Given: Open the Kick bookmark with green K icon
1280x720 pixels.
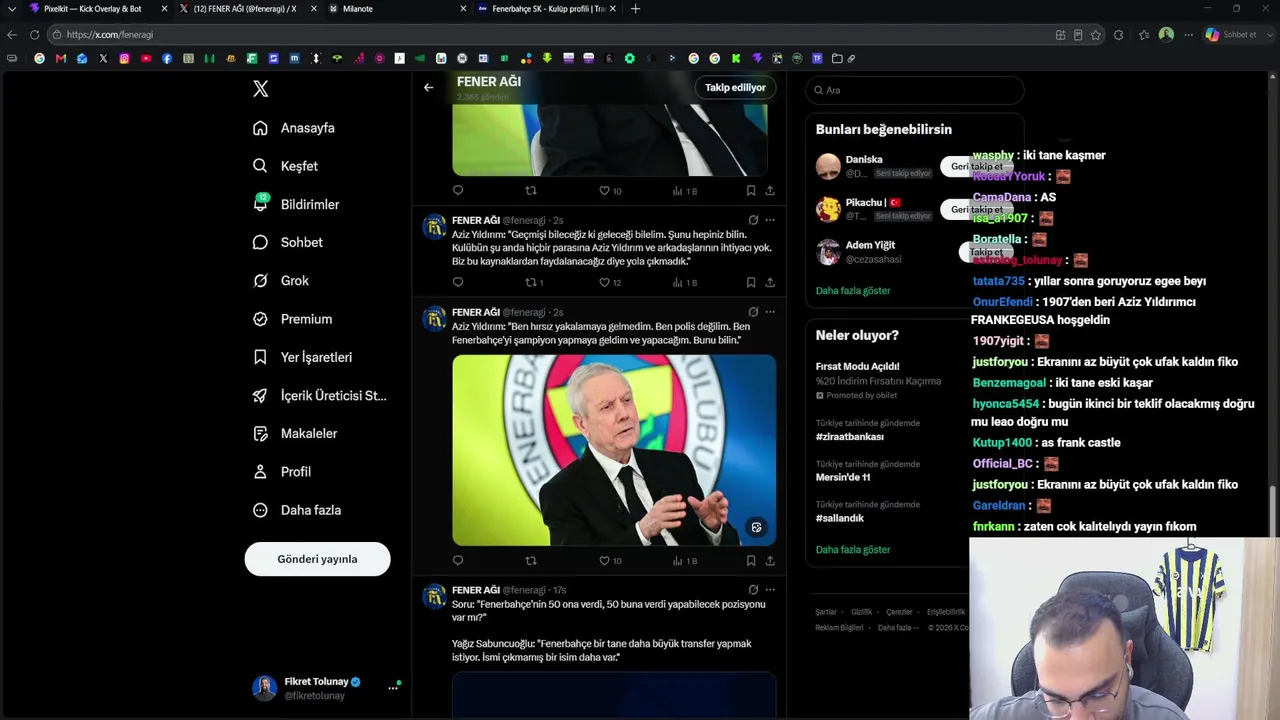Looking at the screenshot, I should tap(736, 58).
